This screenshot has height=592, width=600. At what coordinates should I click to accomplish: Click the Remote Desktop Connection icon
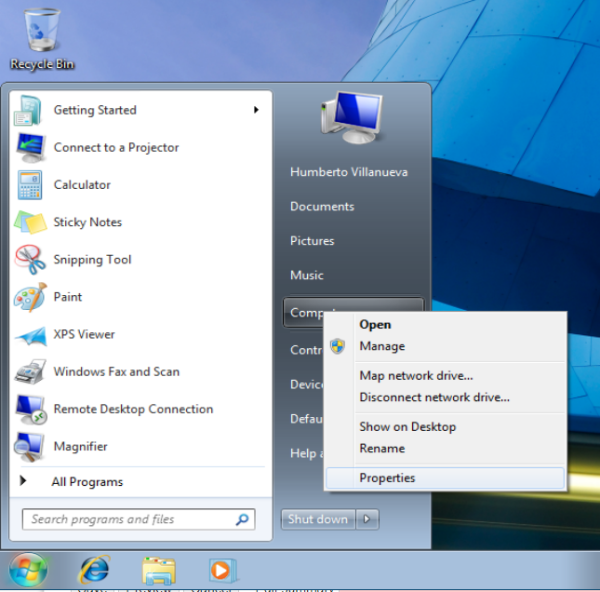point(31,409)
